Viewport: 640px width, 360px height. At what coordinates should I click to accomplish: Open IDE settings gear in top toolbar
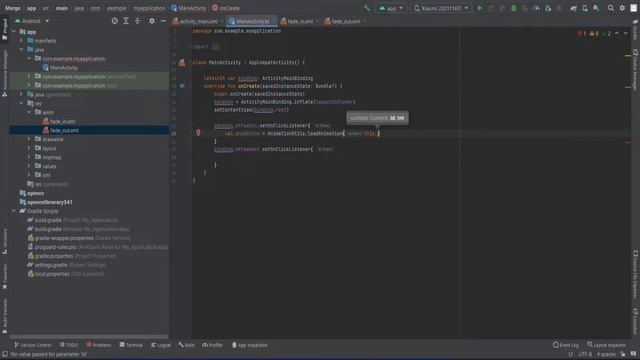(x=622, y=8)
